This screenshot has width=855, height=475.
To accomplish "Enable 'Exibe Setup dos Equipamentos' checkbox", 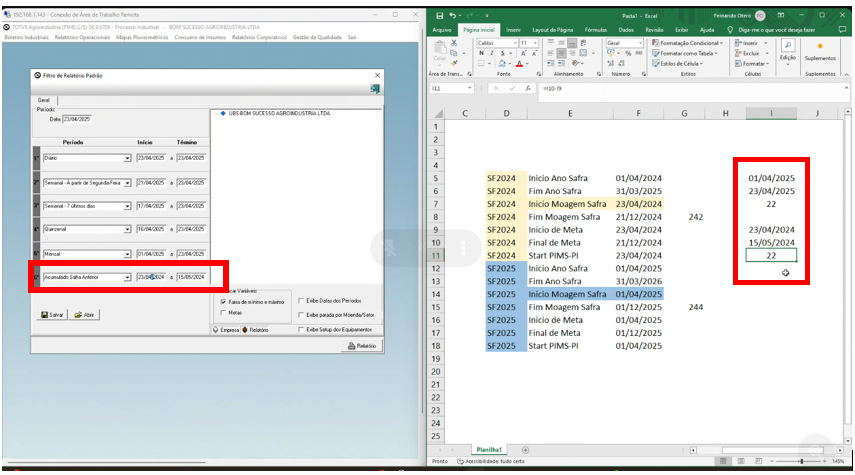I will [x=301, y=329].
